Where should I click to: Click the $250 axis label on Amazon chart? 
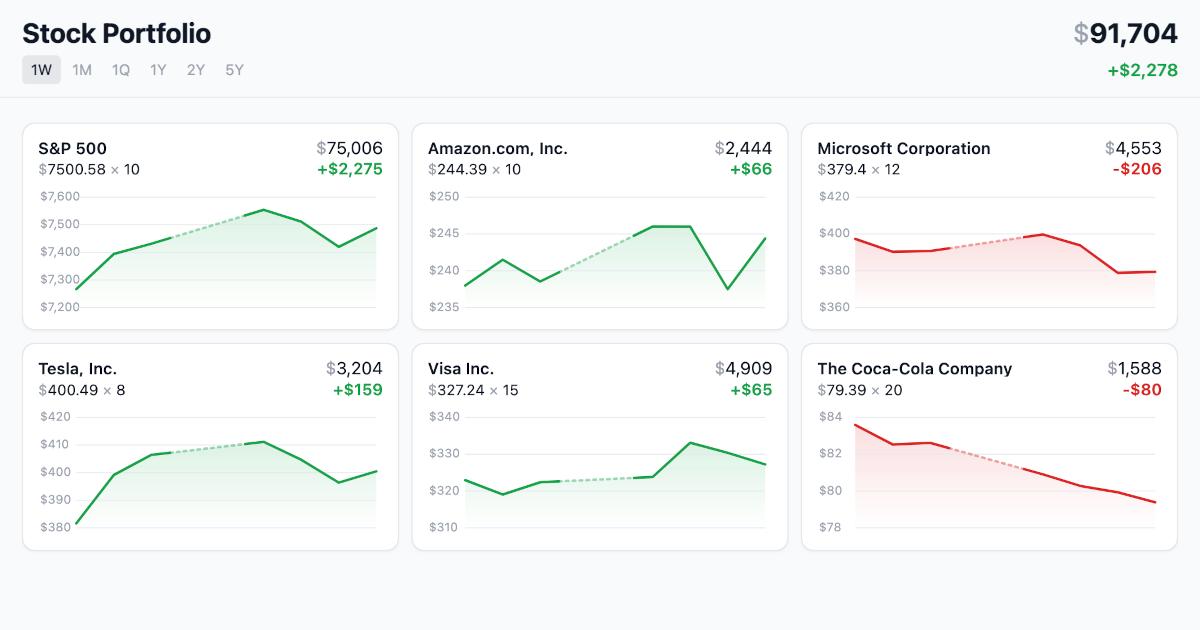coord(444,196)
